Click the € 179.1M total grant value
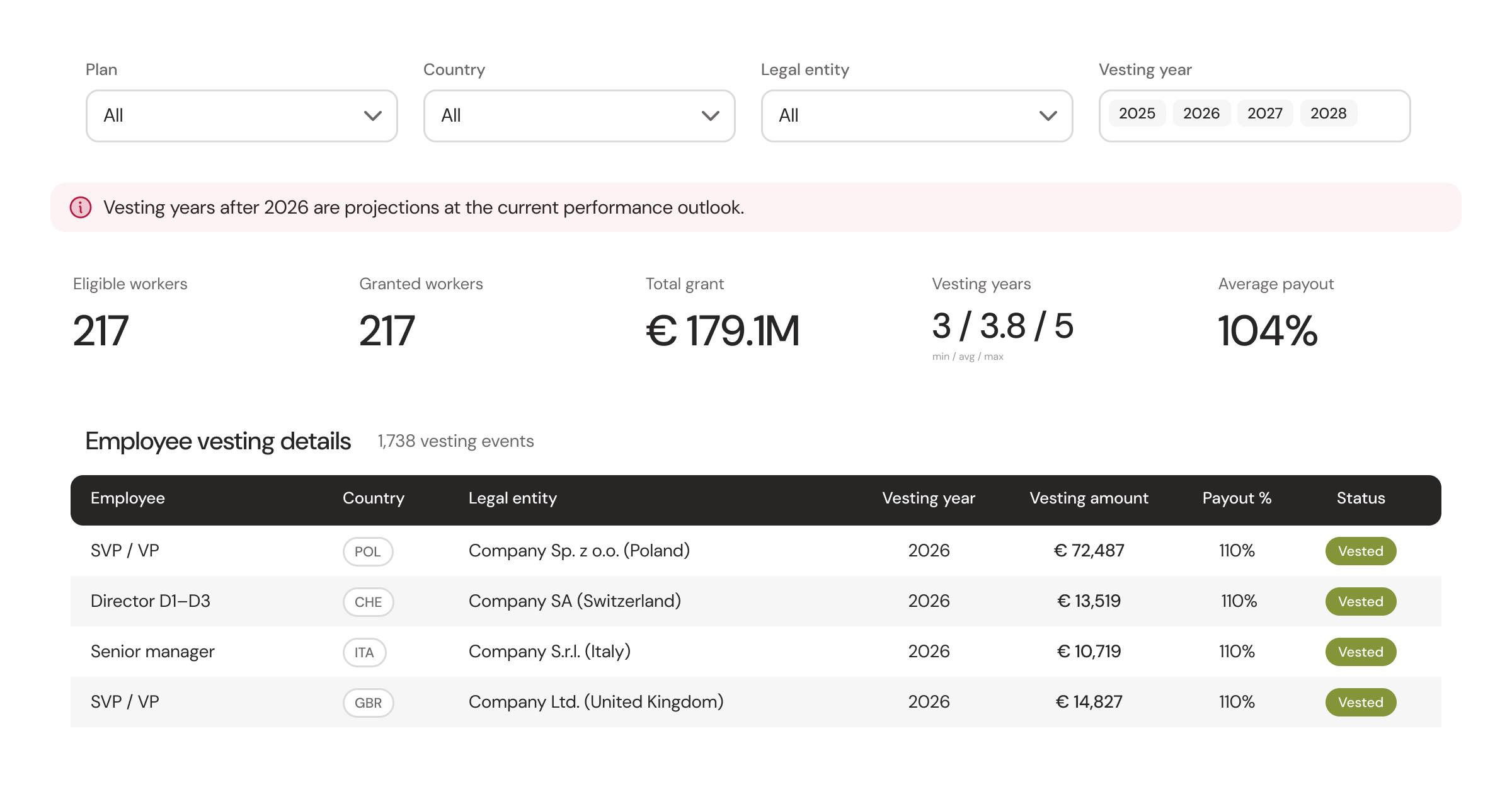The width and height of the screenshot is (1512, 794). click(723, 331)
